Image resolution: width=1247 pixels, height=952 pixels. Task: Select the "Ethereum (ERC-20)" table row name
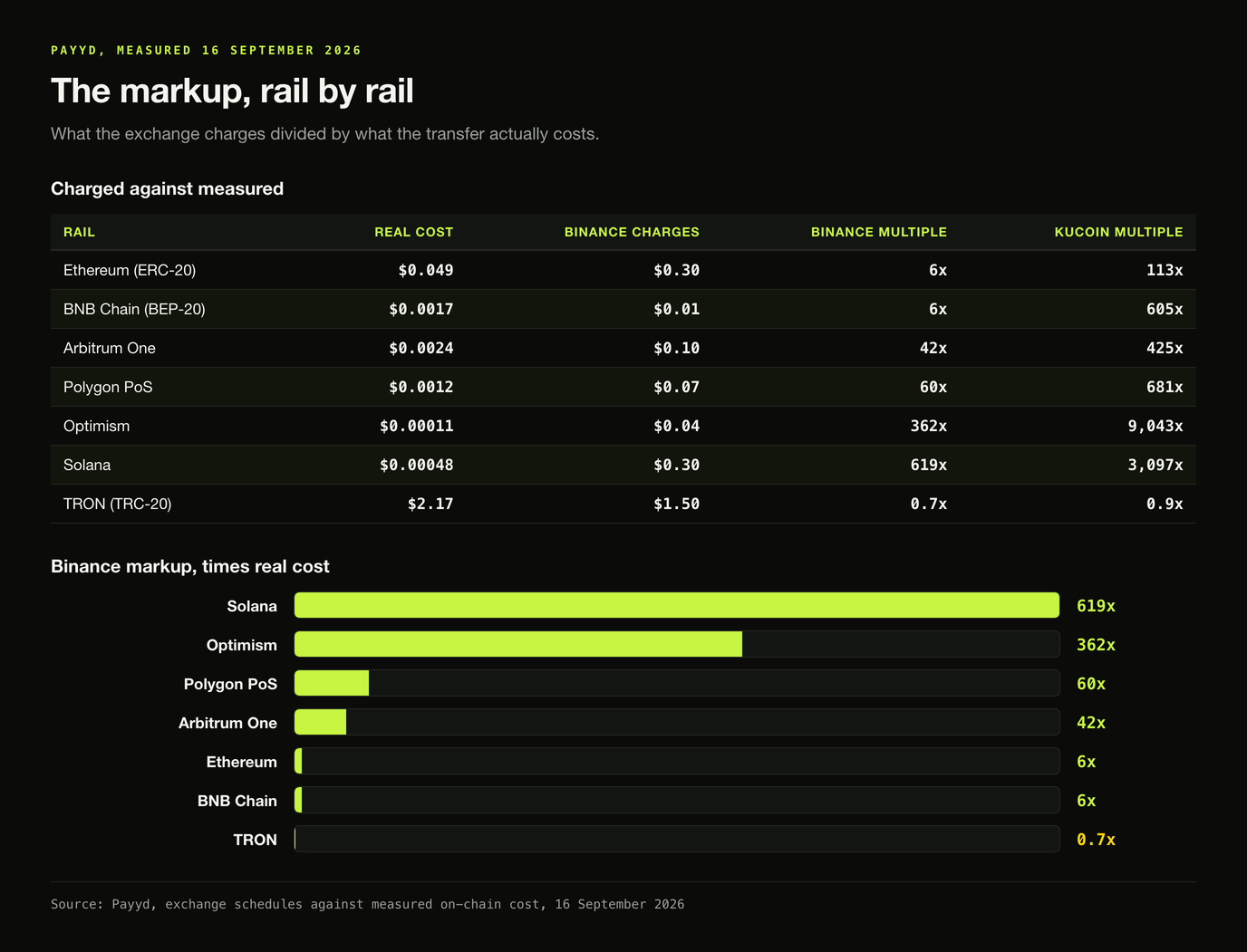[x=130, y=270]
